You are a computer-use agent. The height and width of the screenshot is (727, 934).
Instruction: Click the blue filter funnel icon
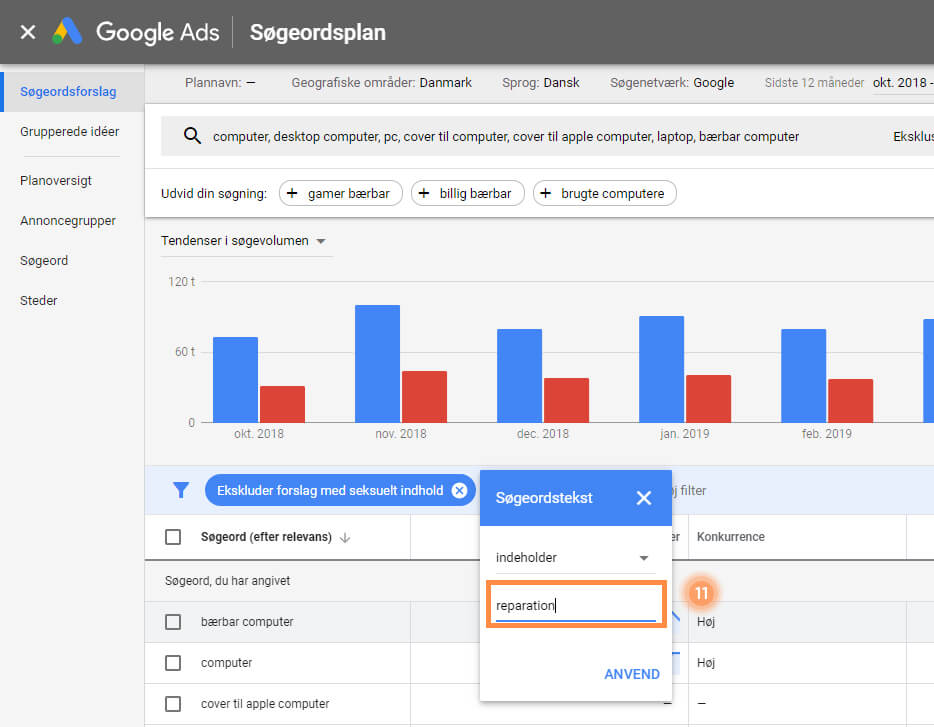pos(181,490)
